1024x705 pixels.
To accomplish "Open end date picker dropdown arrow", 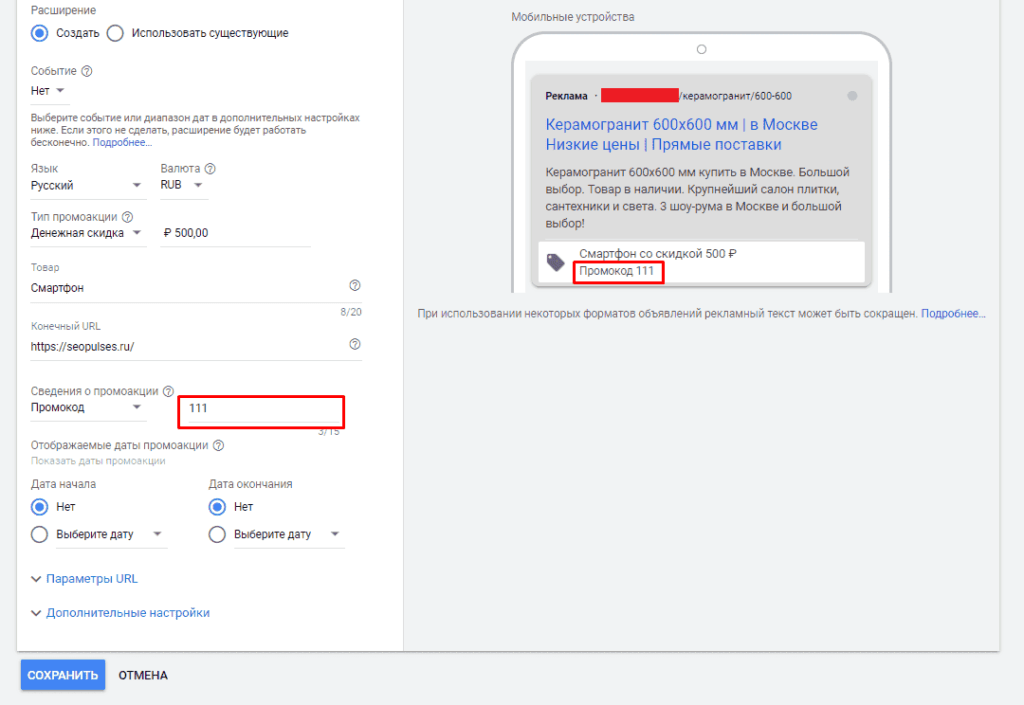I will [x=335, y=534].
